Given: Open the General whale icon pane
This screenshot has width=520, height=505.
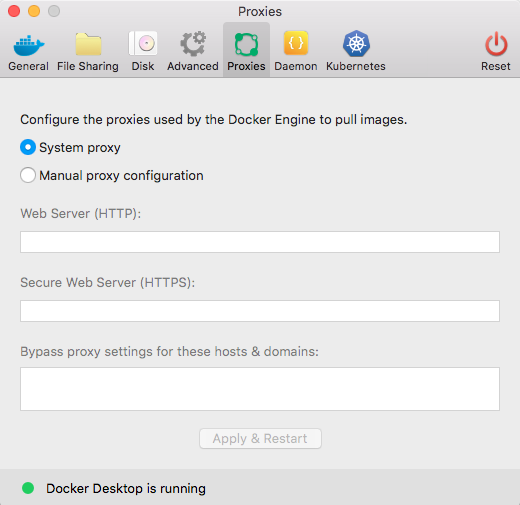Looking at the screenshot, I should pyautogui.click(x=29, y=45).
